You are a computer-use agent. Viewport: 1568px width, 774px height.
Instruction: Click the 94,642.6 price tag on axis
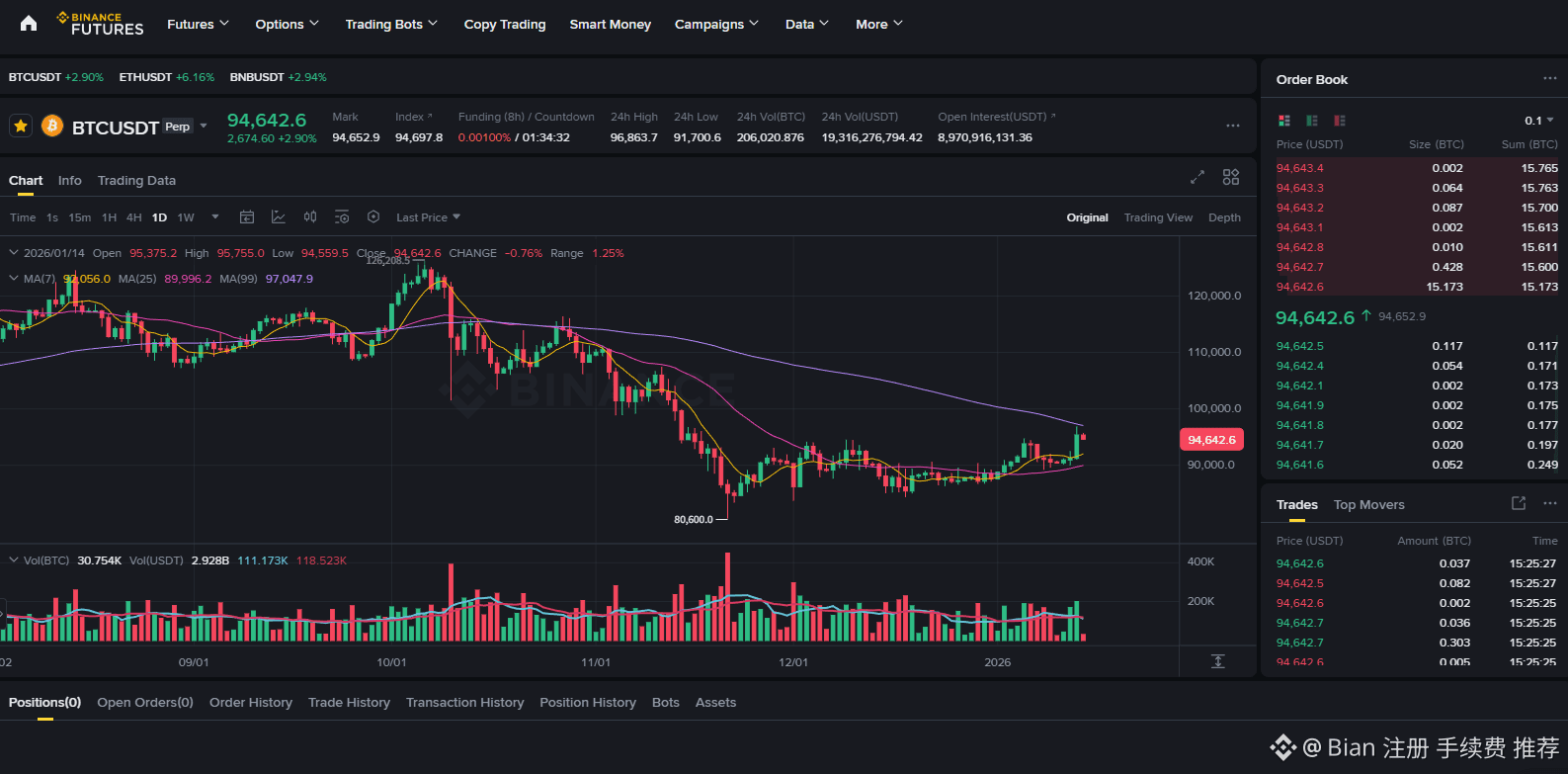point(1211,440)
